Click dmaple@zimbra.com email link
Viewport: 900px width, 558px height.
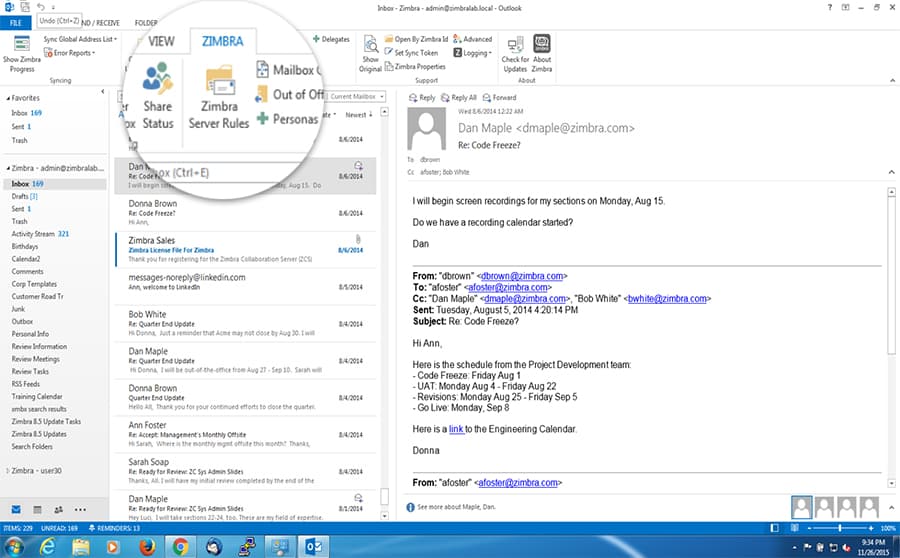pos(525,299)
